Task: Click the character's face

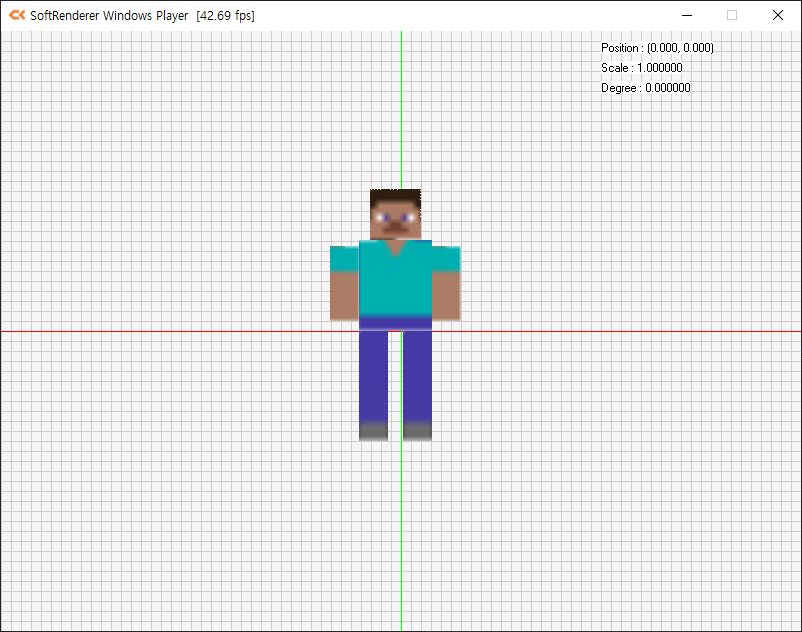Action: [x=396, y=222]
